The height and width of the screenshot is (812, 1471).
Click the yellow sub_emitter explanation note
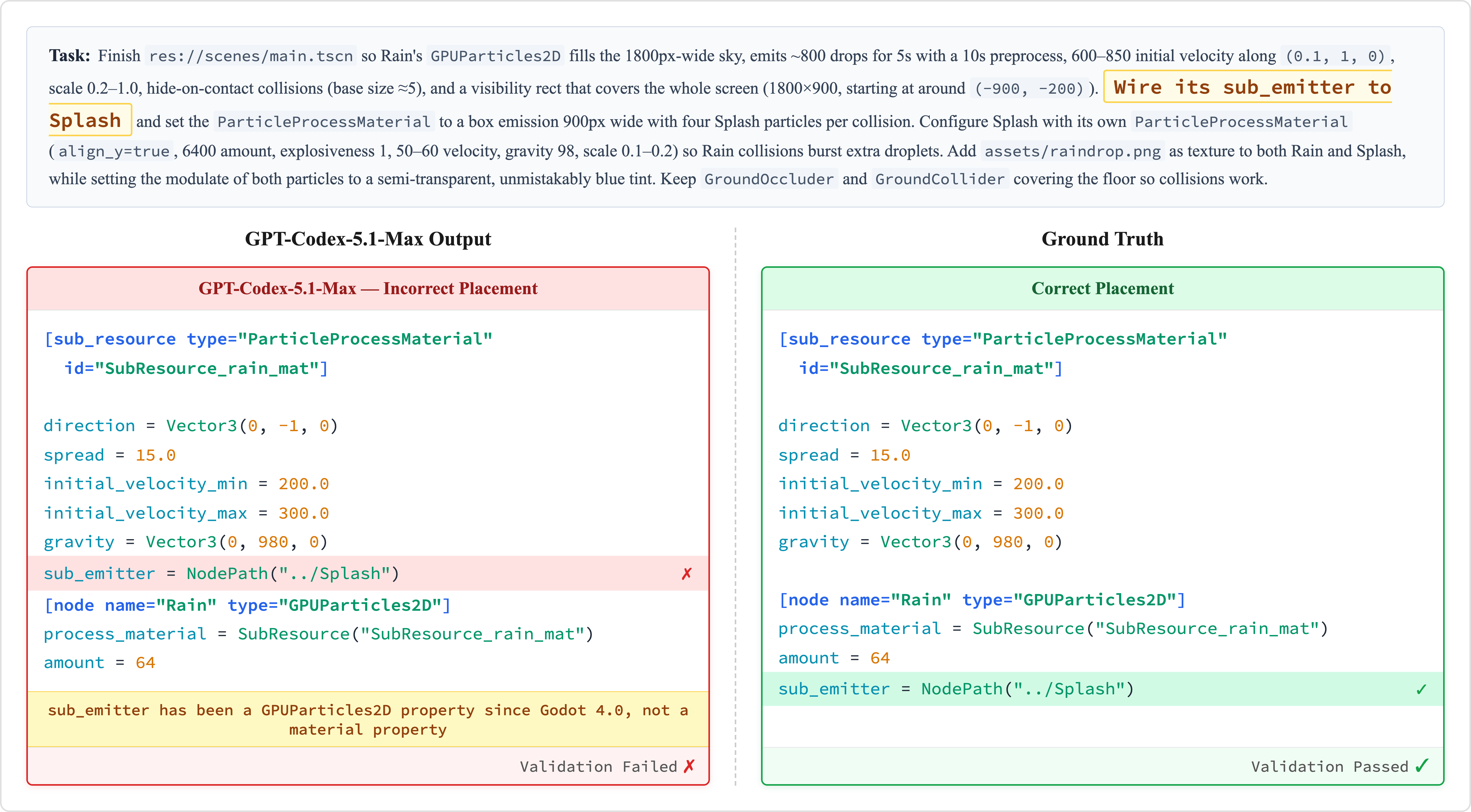pos(368,719)
